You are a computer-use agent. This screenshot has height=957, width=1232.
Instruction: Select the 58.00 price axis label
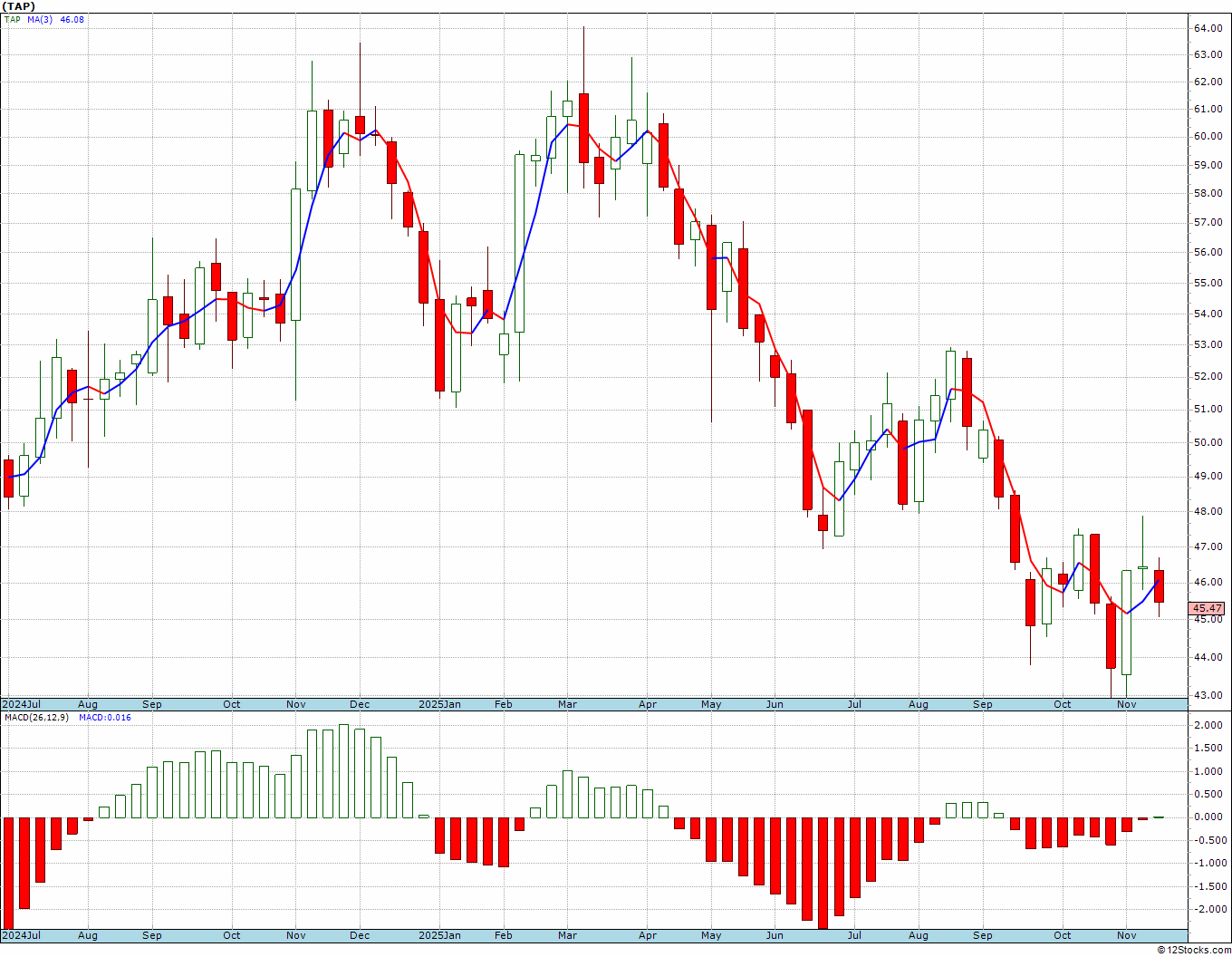coord(1208,193)
